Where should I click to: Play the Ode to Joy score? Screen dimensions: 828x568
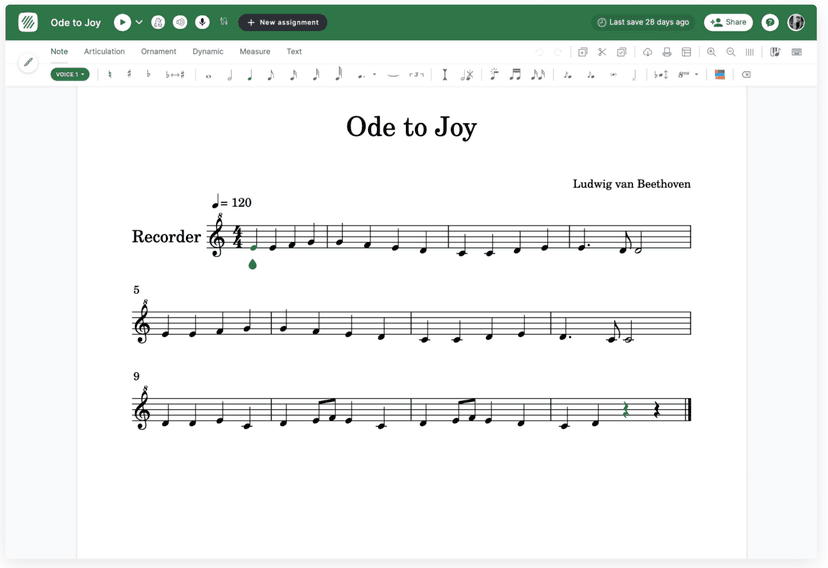[122, 22]
